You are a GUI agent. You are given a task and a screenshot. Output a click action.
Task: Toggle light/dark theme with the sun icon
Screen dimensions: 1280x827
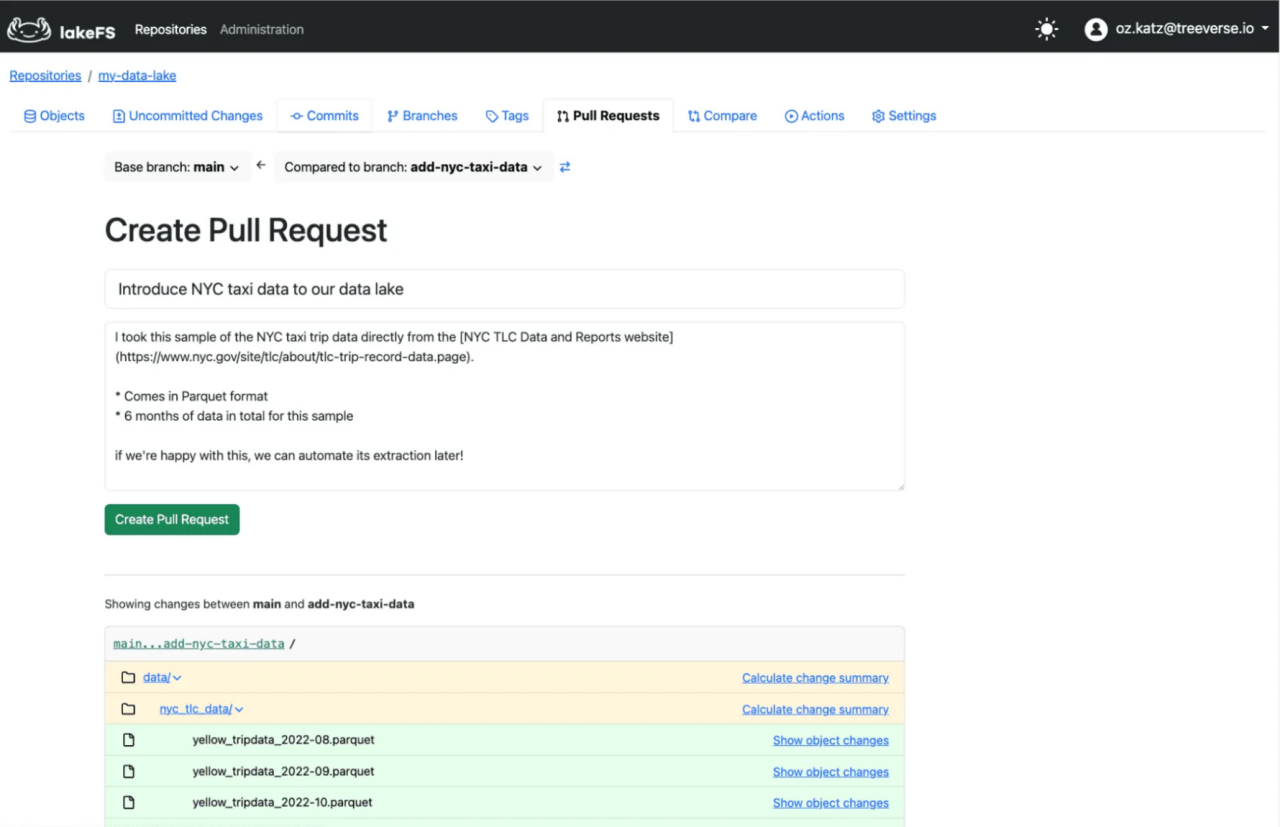(1046, 28)
